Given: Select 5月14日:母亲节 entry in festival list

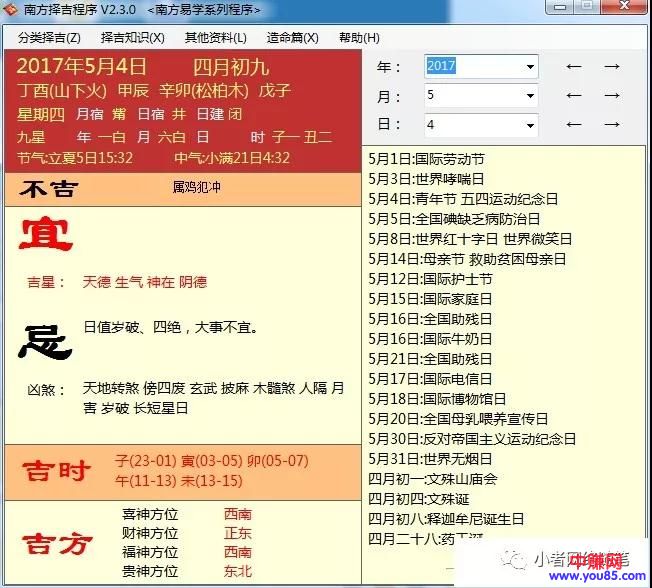Looking at the screenshot, I should (466, 259).
